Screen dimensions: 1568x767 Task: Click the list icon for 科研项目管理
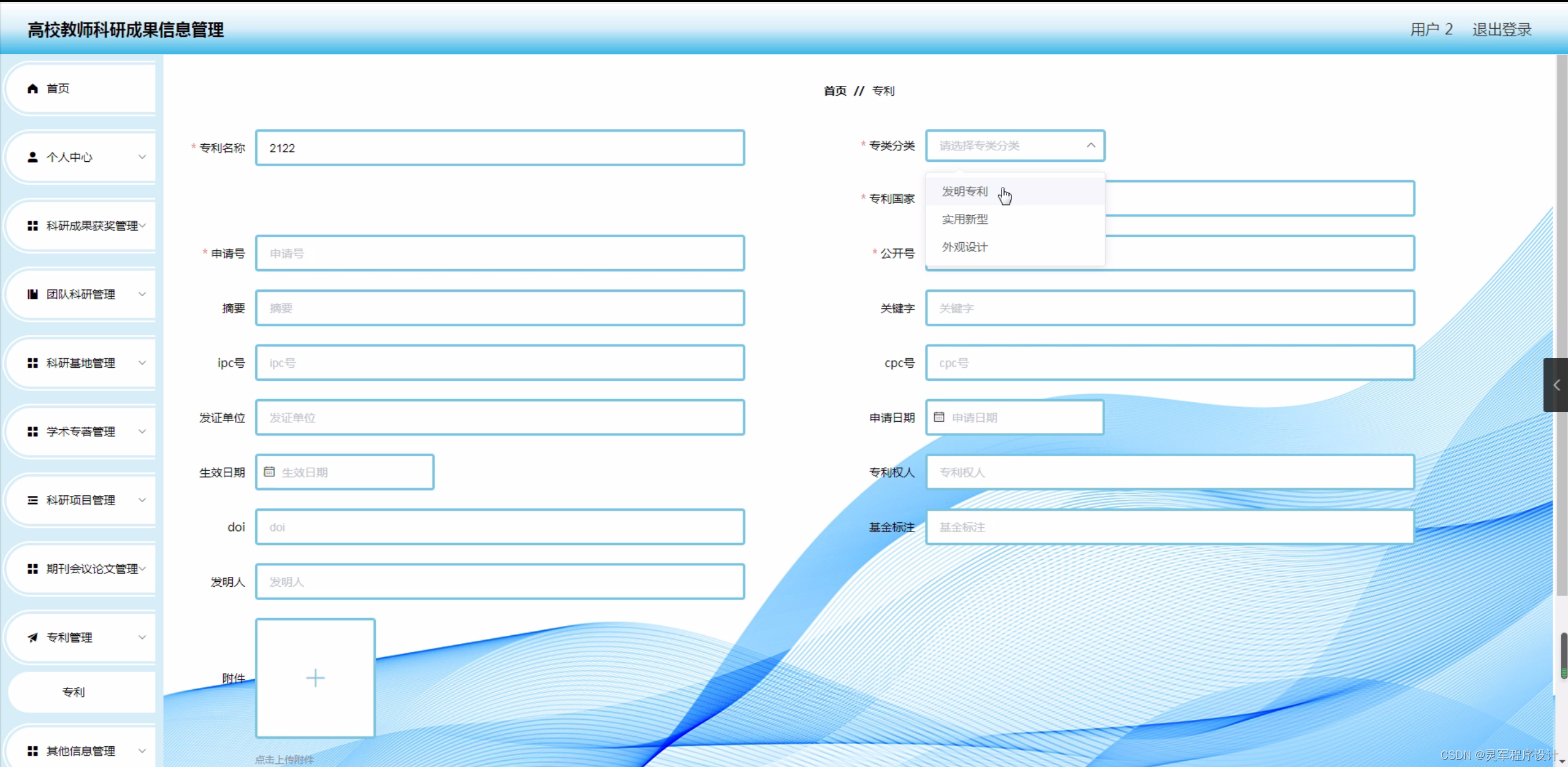point(32,500)
